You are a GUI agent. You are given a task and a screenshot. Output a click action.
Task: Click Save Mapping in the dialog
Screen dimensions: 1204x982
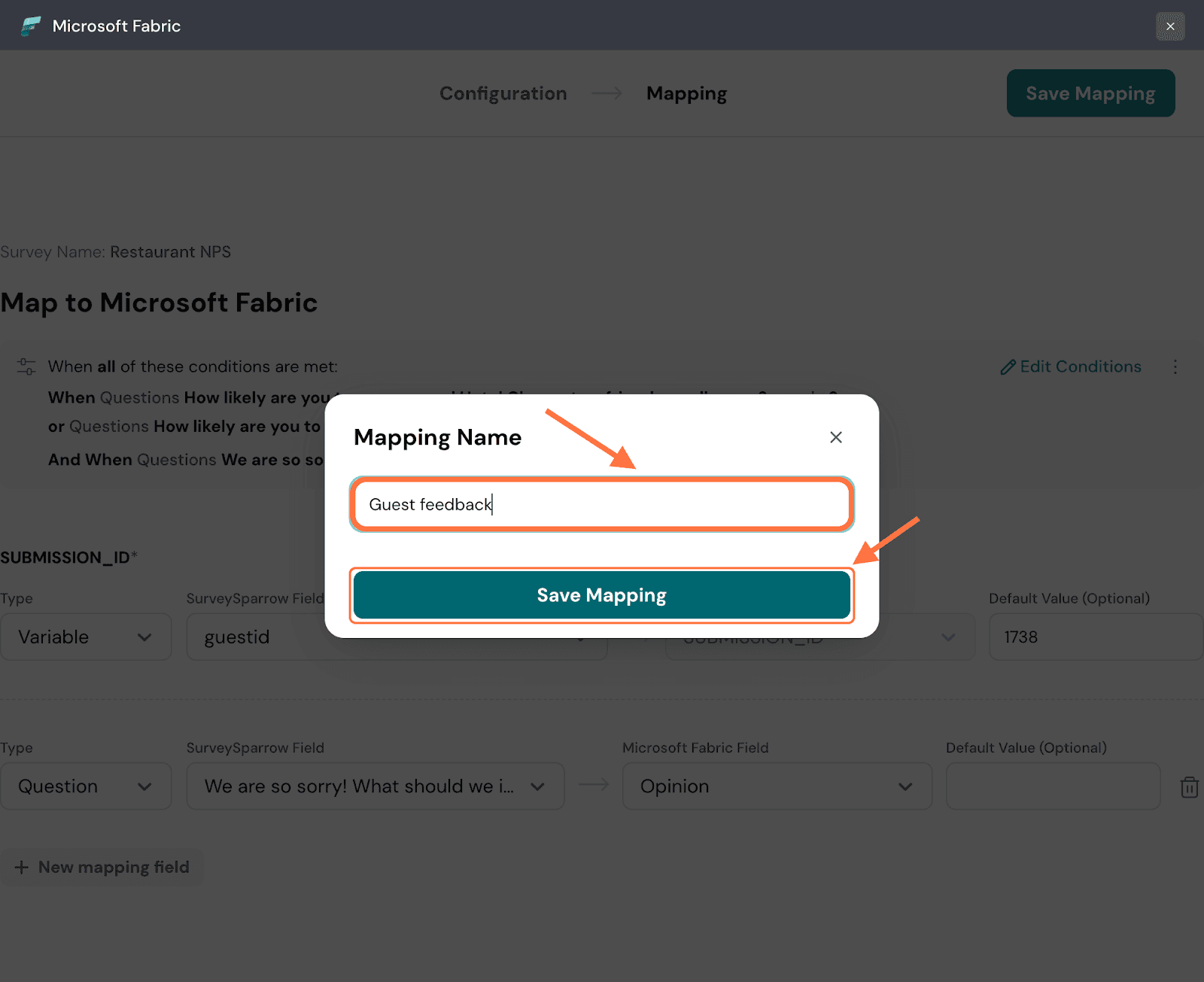[x=601, y=595]
